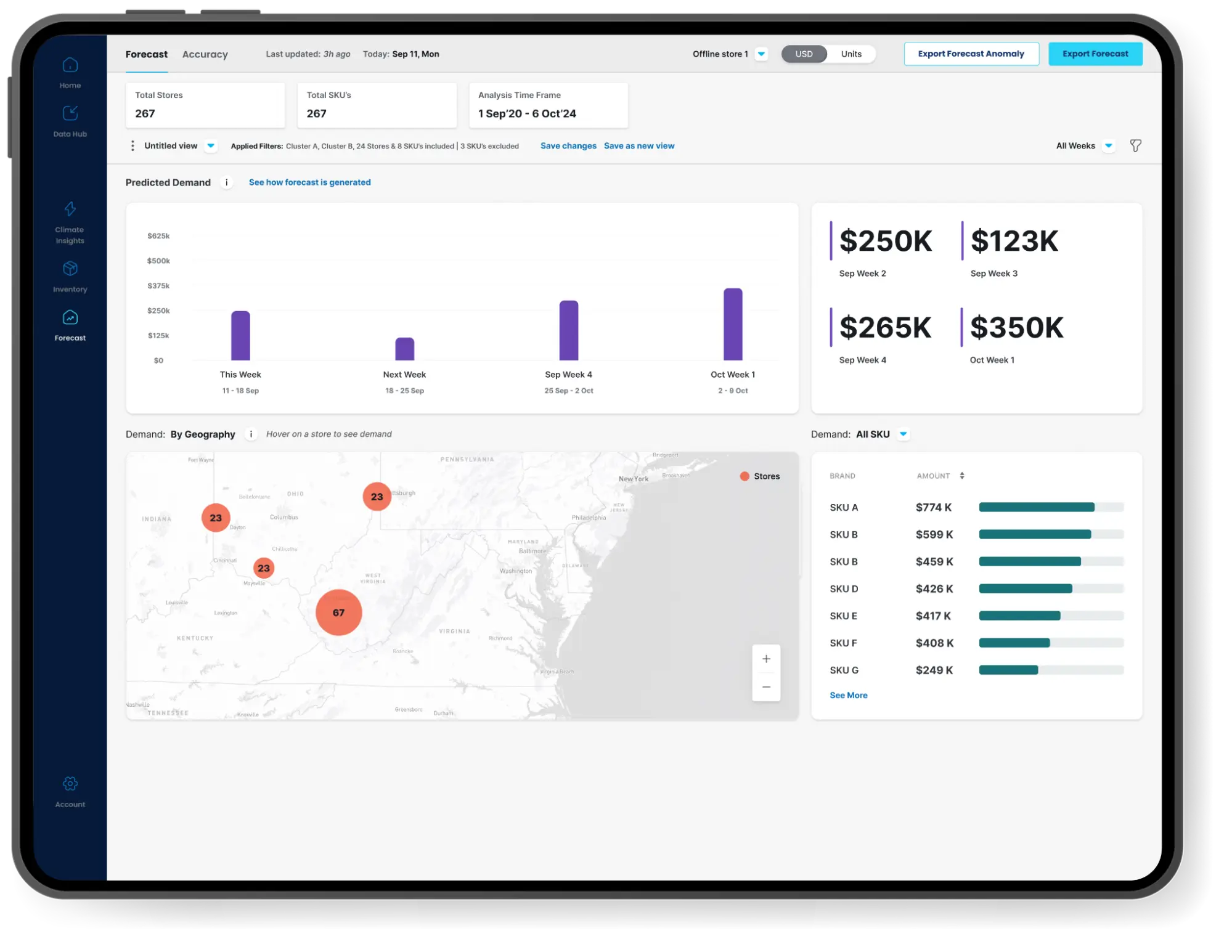The height and width of the screenshot is (952, 1232).
Task: Switch to the Accuracy tab
Action: point(205,54)
